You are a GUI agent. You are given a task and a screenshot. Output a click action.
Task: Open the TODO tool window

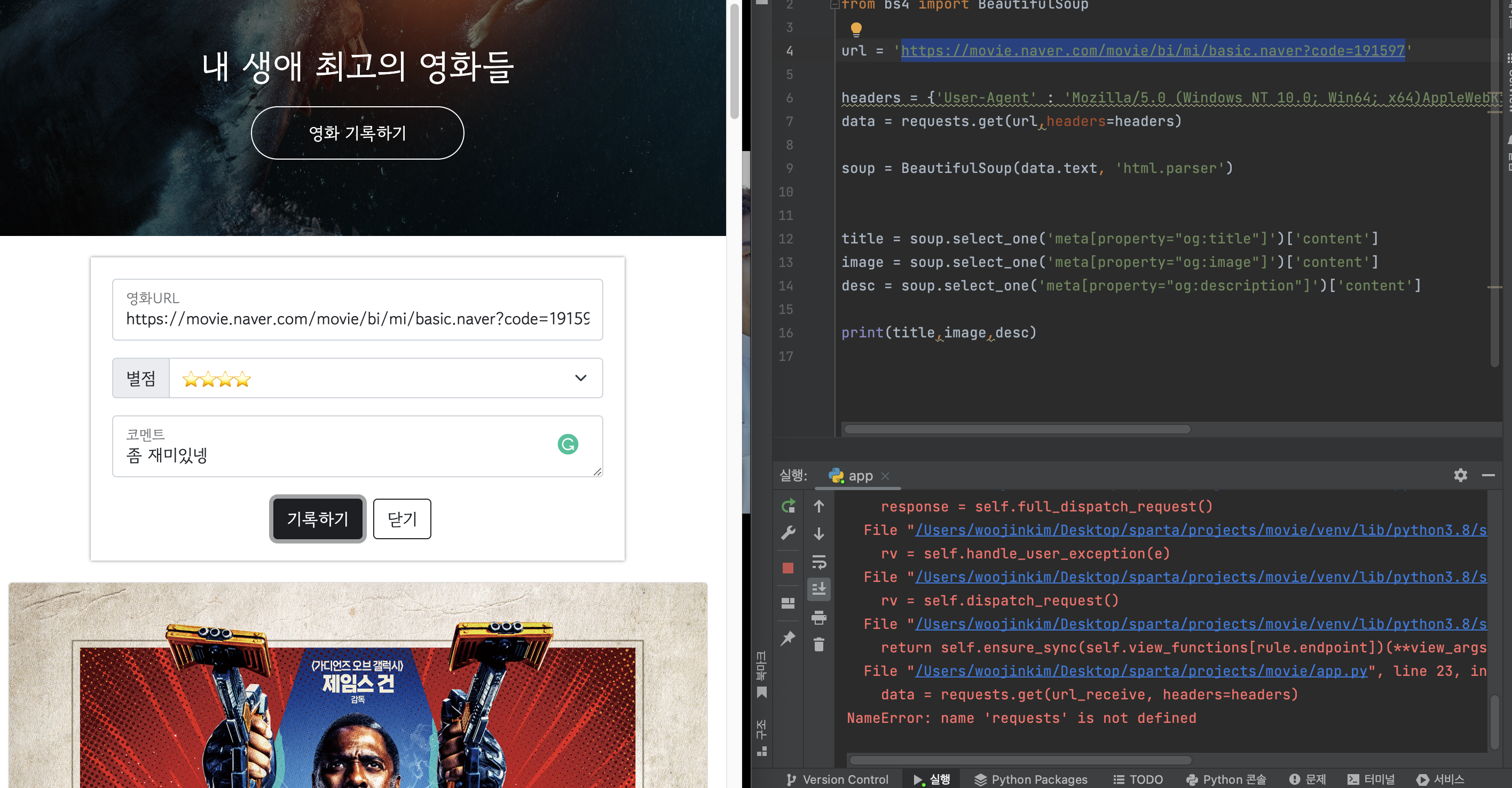pos(1138,779)
